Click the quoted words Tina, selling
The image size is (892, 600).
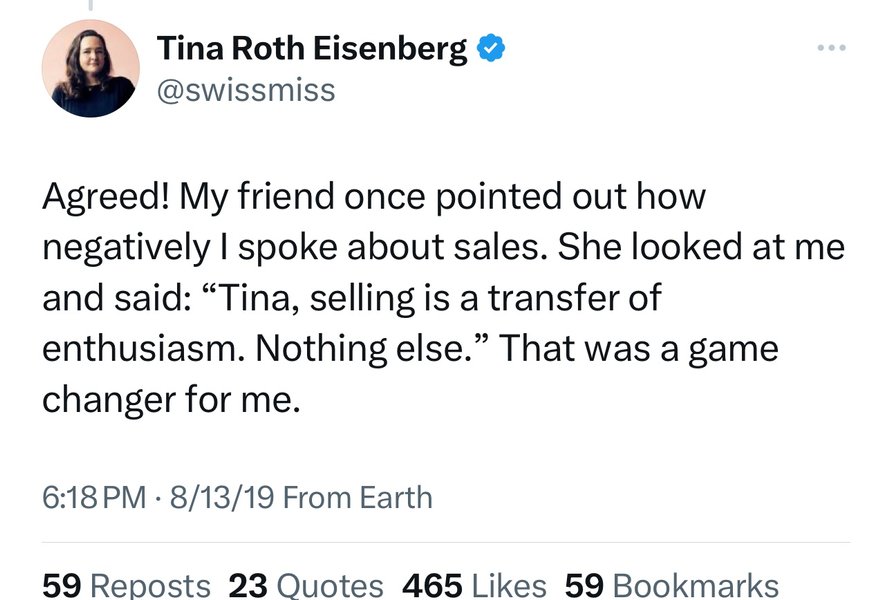coord(309,297)
